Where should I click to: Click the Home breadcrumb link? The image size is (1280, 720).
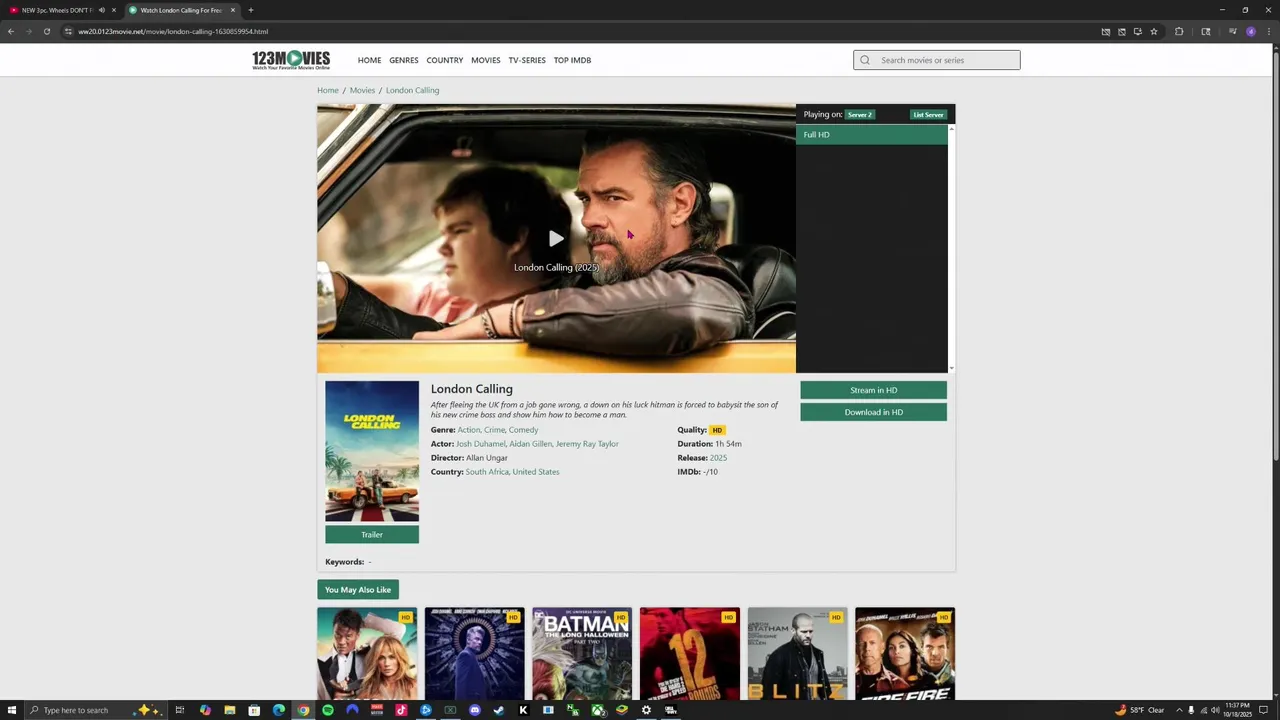[327, 90]
